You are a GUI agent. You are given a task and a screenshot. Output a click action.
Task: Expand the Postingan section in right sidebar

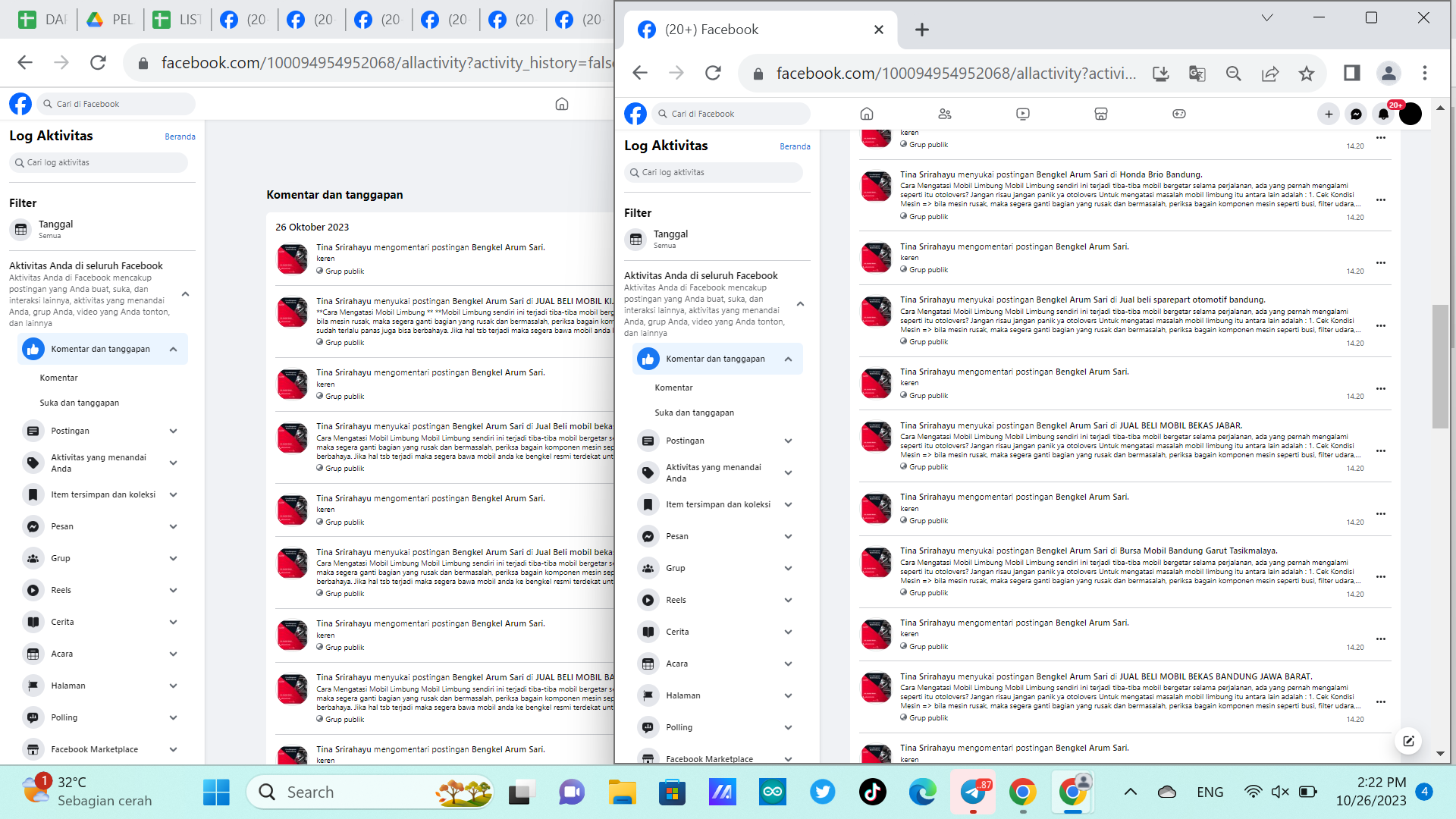click(789, 441)
